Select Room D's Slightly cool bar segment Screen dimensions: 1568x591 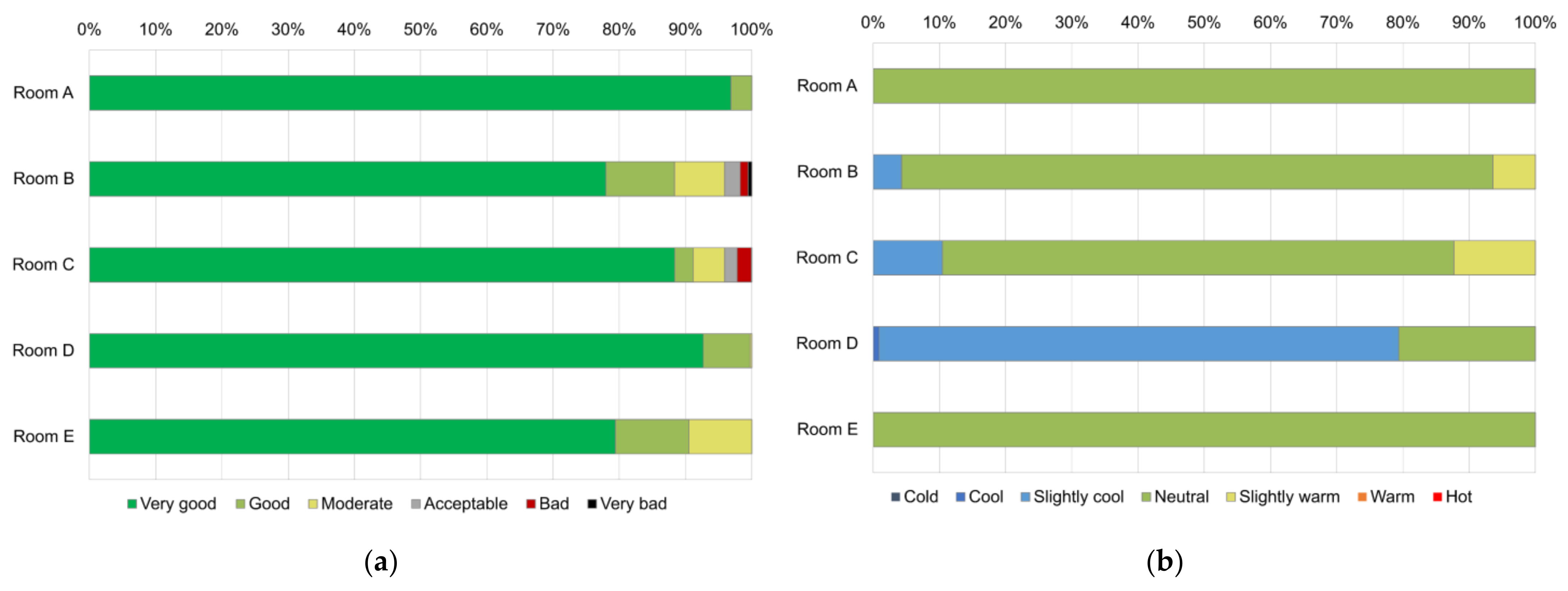tap(1138, 344)
